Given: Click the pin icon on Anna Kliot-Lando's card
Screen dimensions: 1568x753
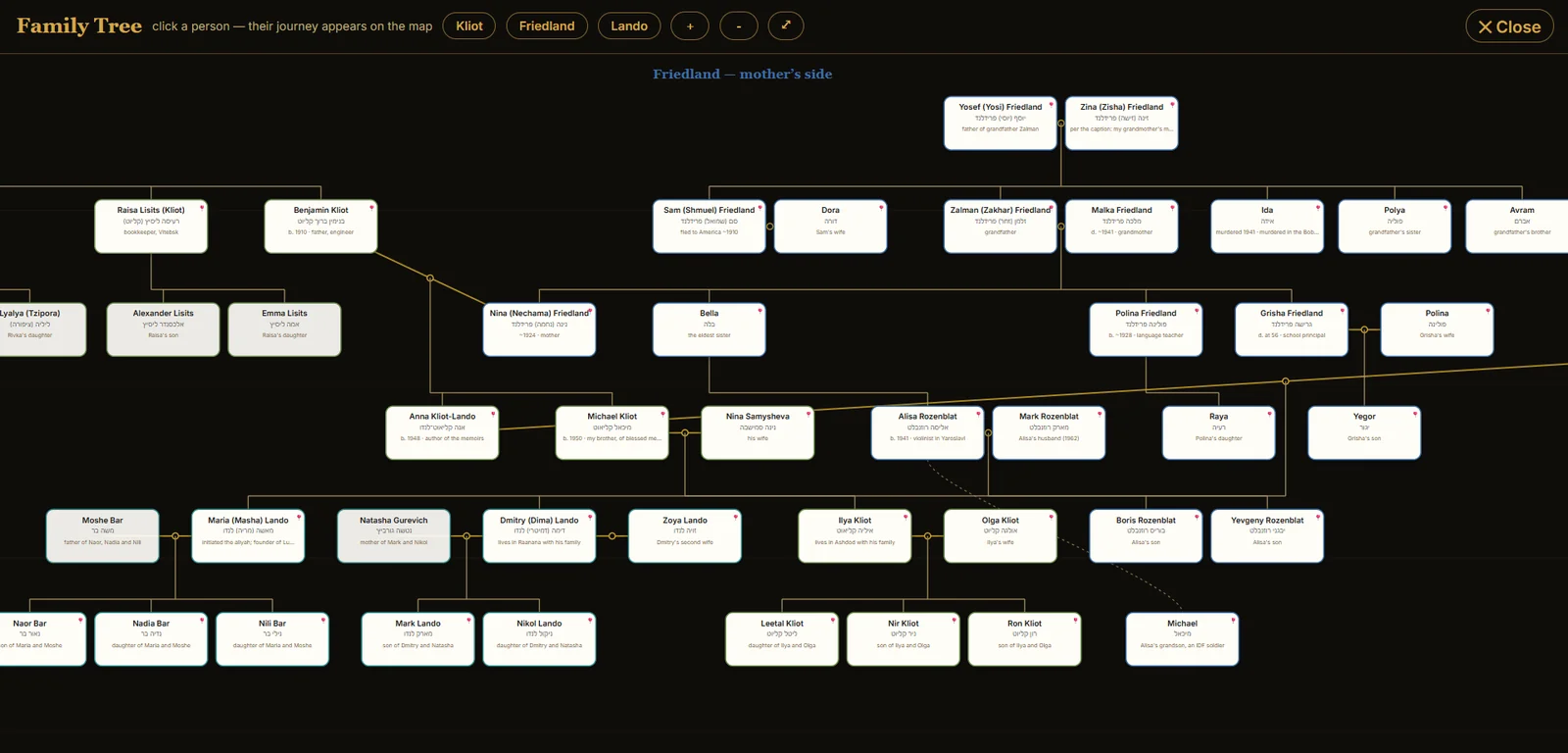Looking at the screenshot, I should click(493, 414).
